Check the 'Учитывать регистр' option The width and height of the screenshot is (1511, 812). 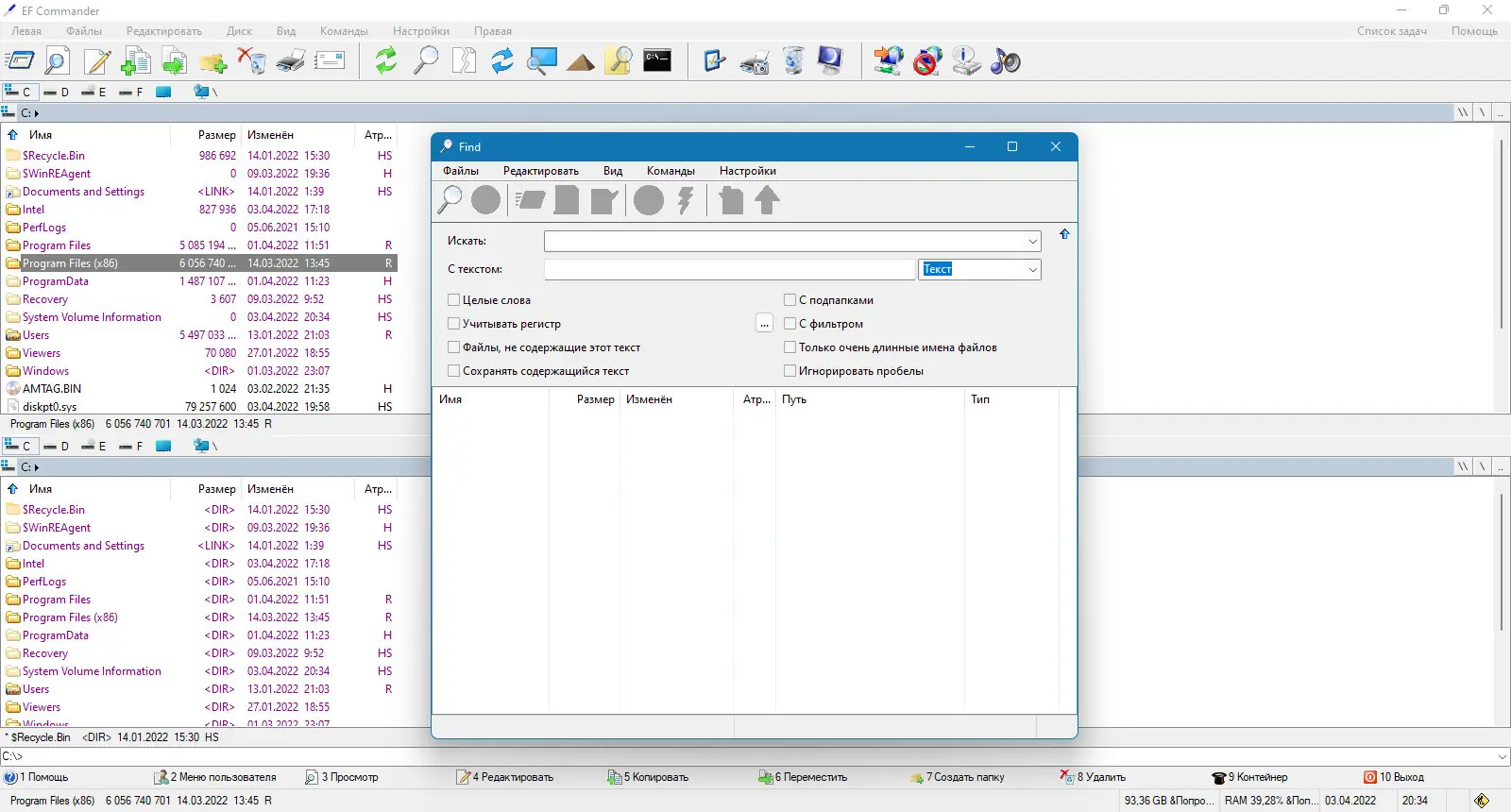(x=454, y=324)
